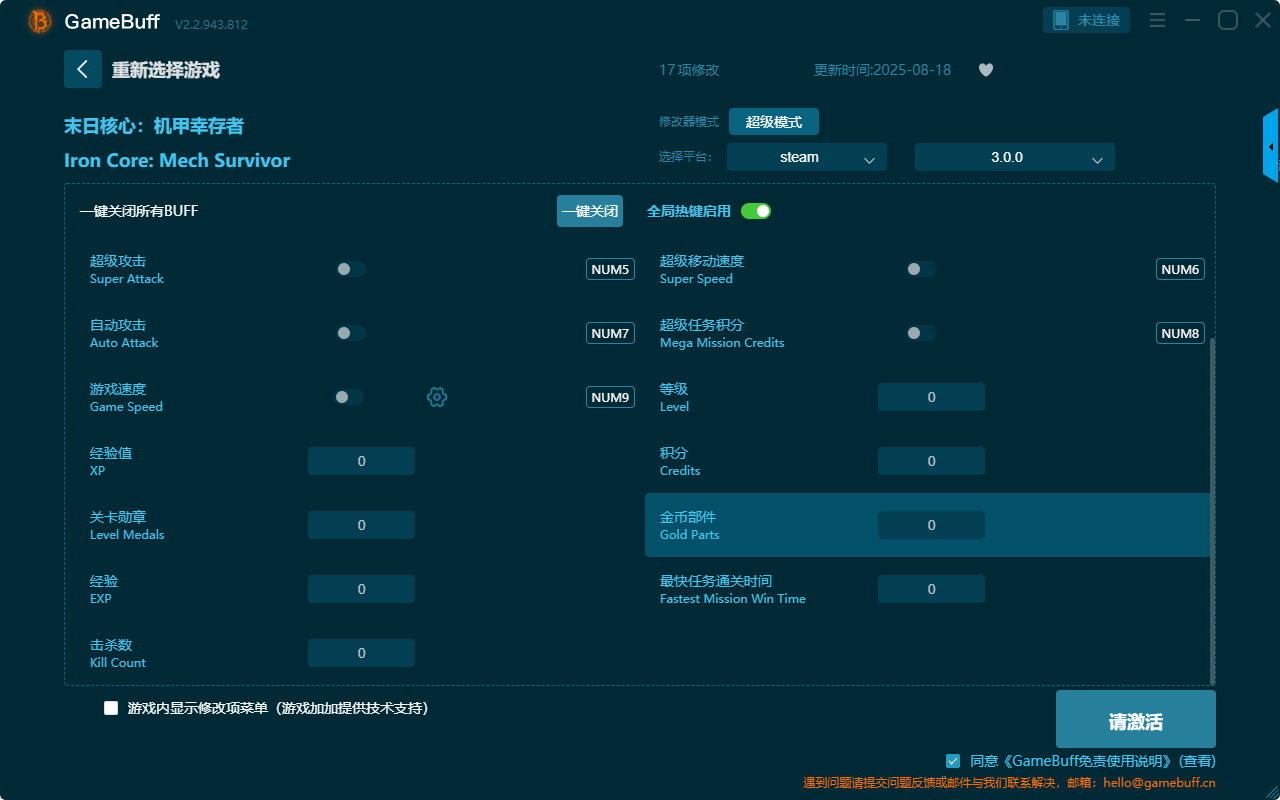This screenshot has width=1280, height=800.
Task: Click the 17项修改 count text
Action: pos(689,70)
